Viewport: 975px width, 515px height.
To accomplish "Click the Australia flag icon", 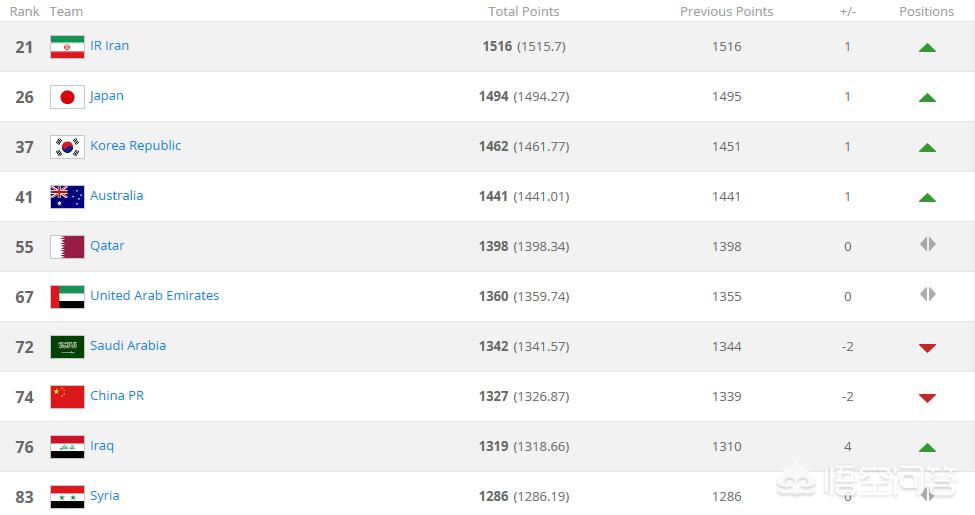I will (x=67, y=197).
